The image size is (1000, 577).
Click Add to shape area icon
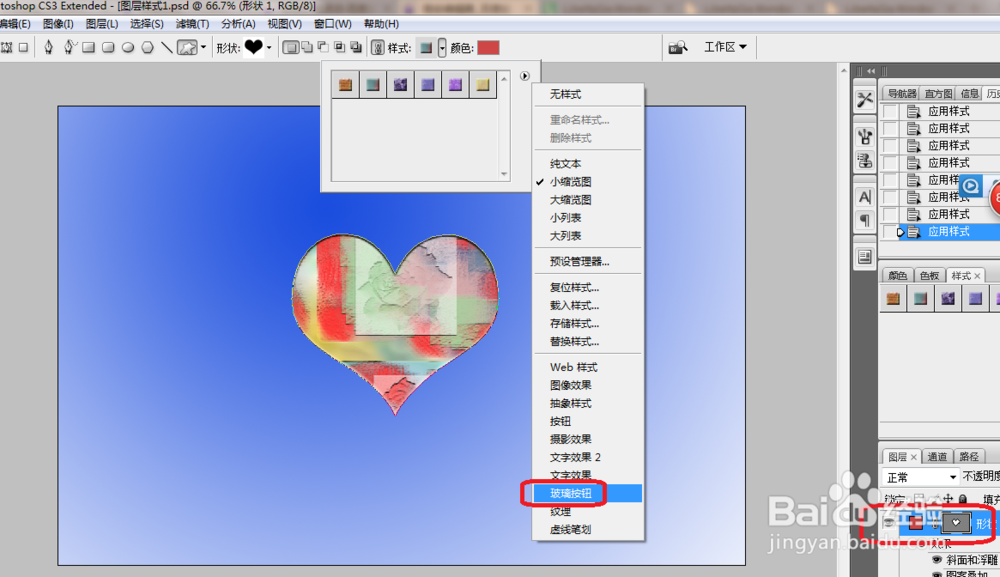point(307,47)
